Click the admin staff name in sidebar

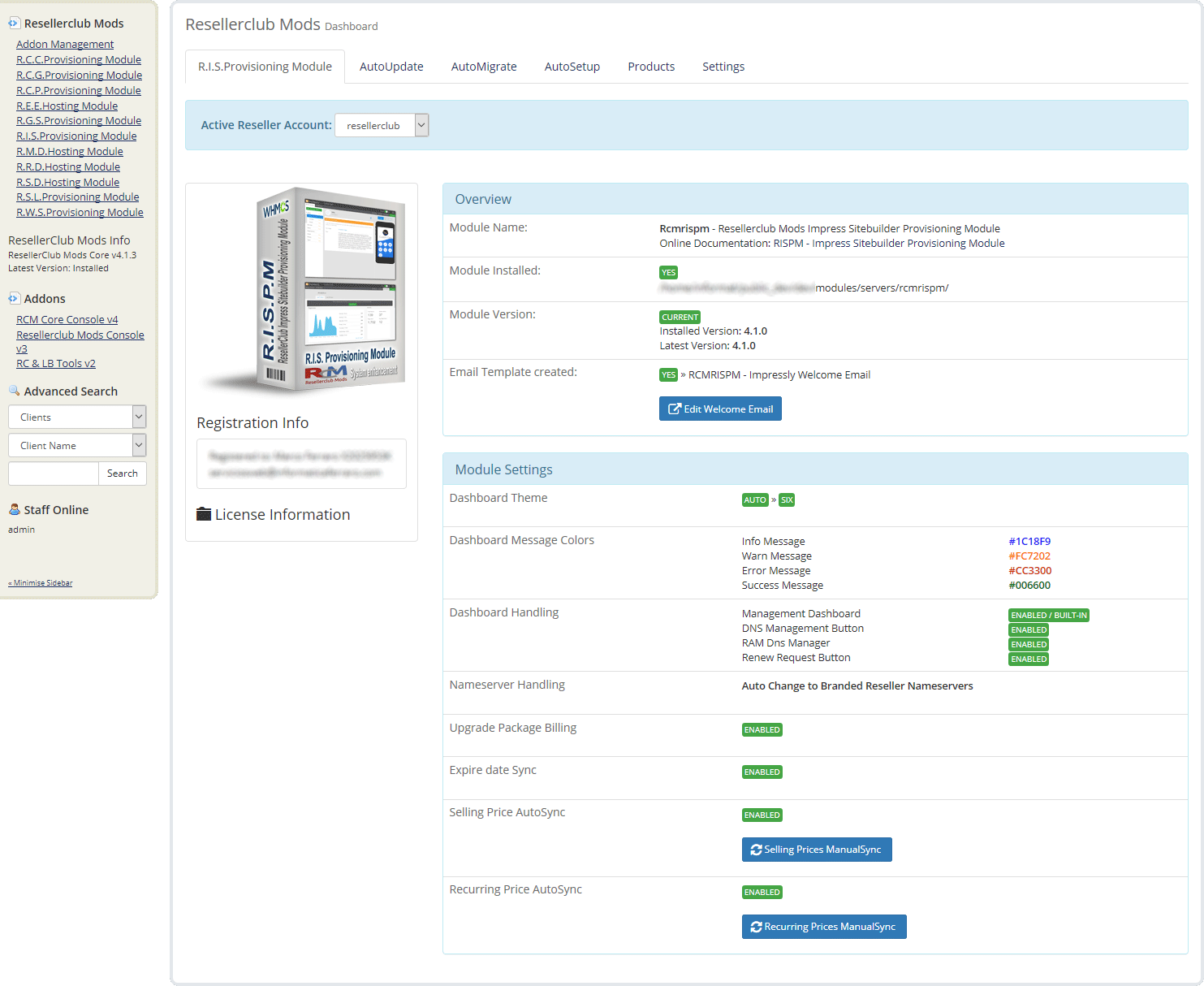coord(22,530)
